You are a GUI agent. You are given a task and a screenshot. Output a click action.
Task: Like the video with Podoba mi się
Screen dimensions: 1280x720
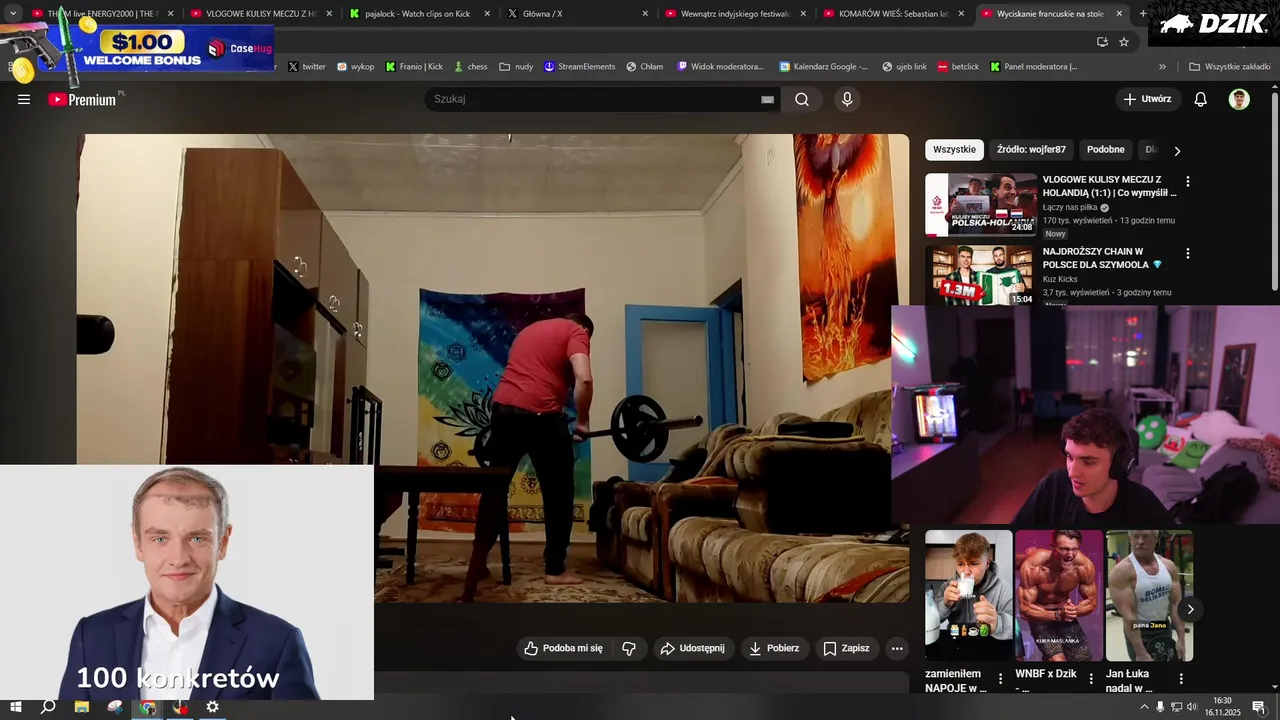point(564,648)
